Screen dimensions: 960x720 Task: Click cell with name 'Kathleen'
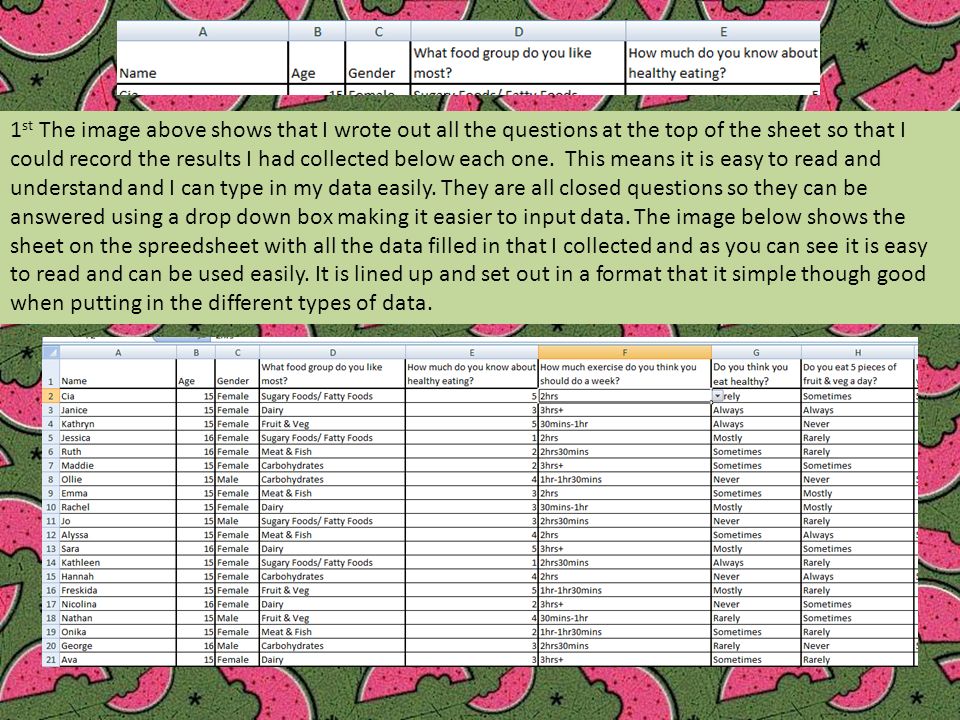click(118, 563)
